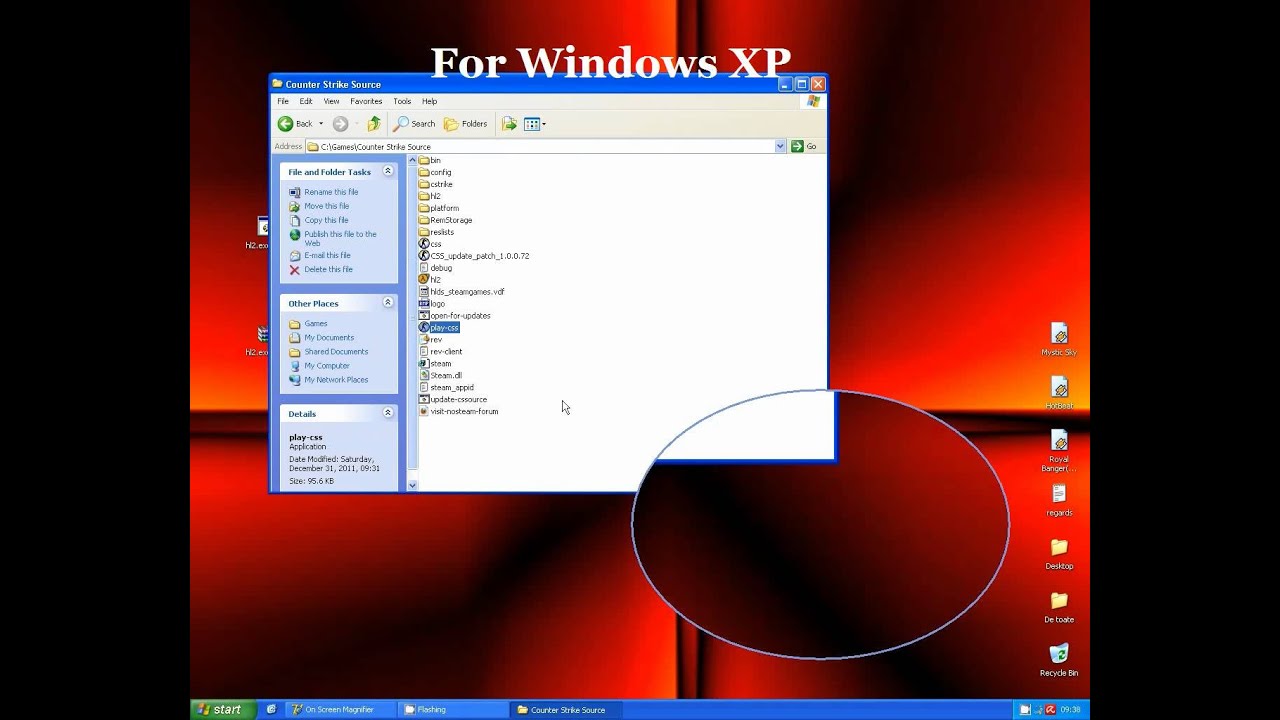The width and height of the screenshot is (1280, 720).
Task: Click the file list scroll-down arrow
Action: tap(412, 485)
